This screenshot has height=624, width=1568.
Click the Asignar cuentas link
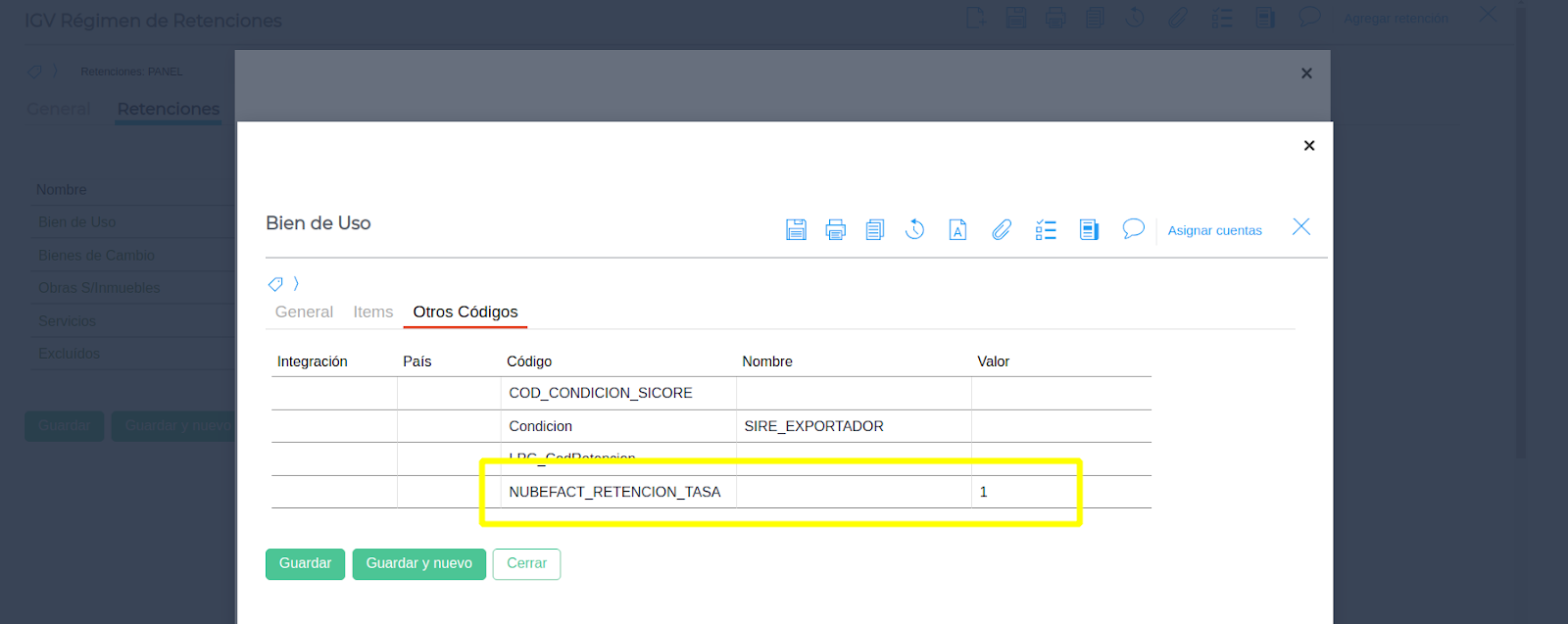coord(1214,230)
